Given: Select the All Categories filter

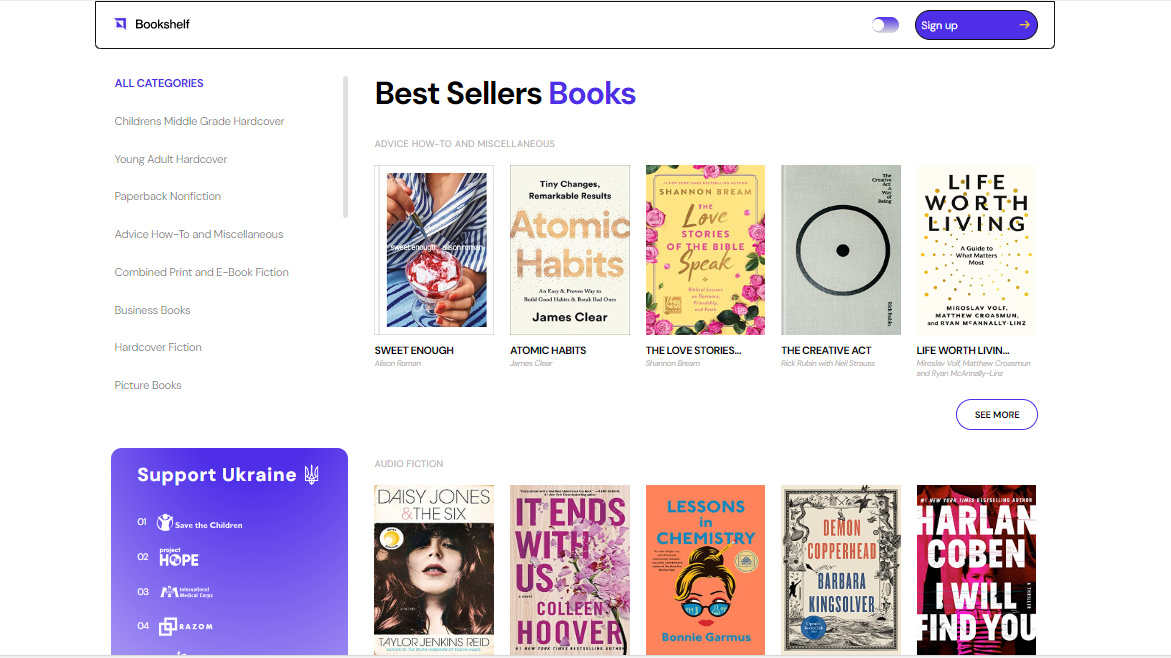Looking at the screenshot, I should point(159,83).
